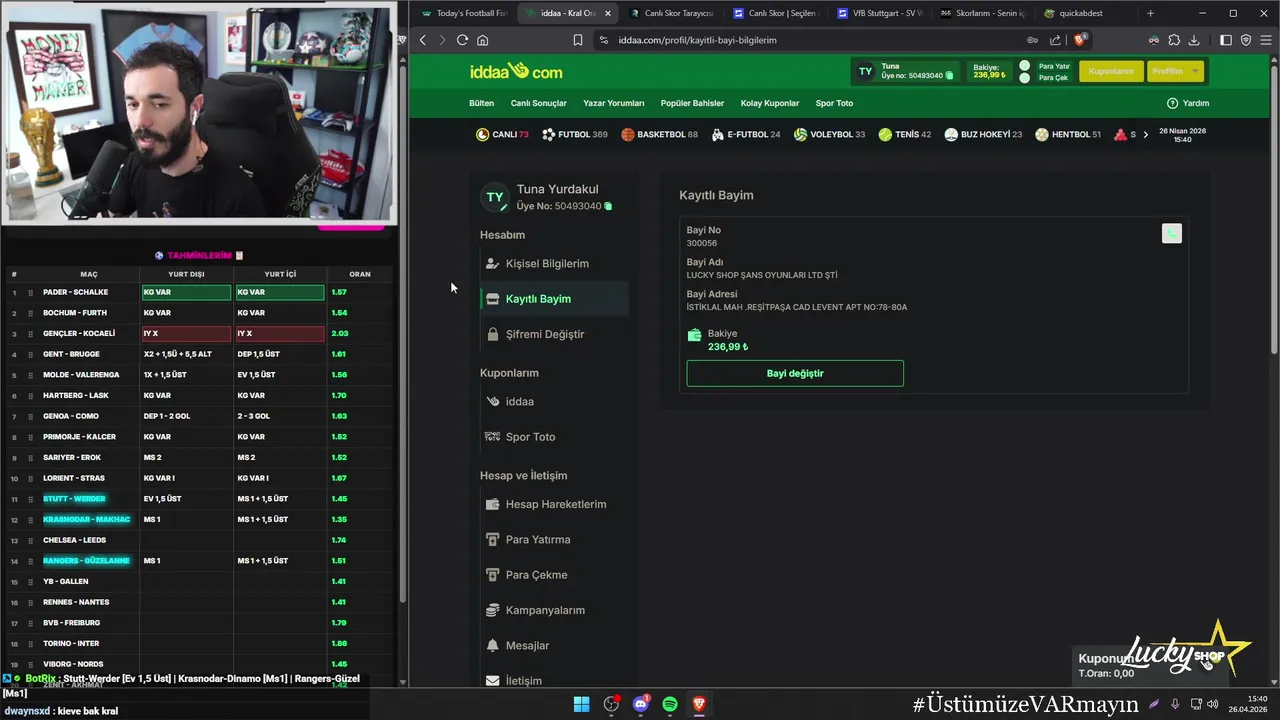Select the Para Yatır radio option in header
This screenshot has height=720, width=1280.
(x=1024, y=66)
